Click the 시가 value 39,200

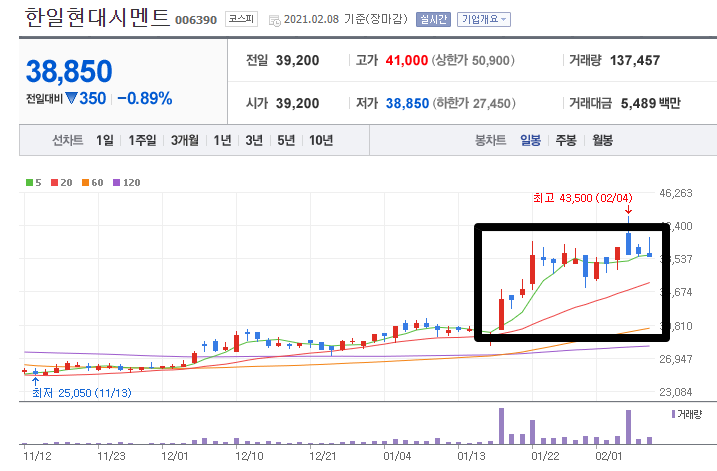tap(297, 103)
